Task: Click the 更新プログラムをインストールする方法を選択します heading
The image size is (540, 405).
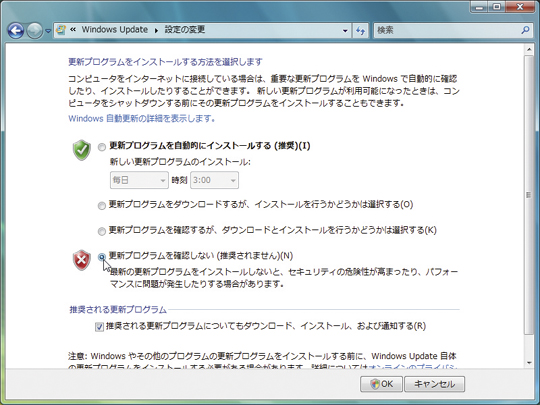Action: tap(165, 62)
